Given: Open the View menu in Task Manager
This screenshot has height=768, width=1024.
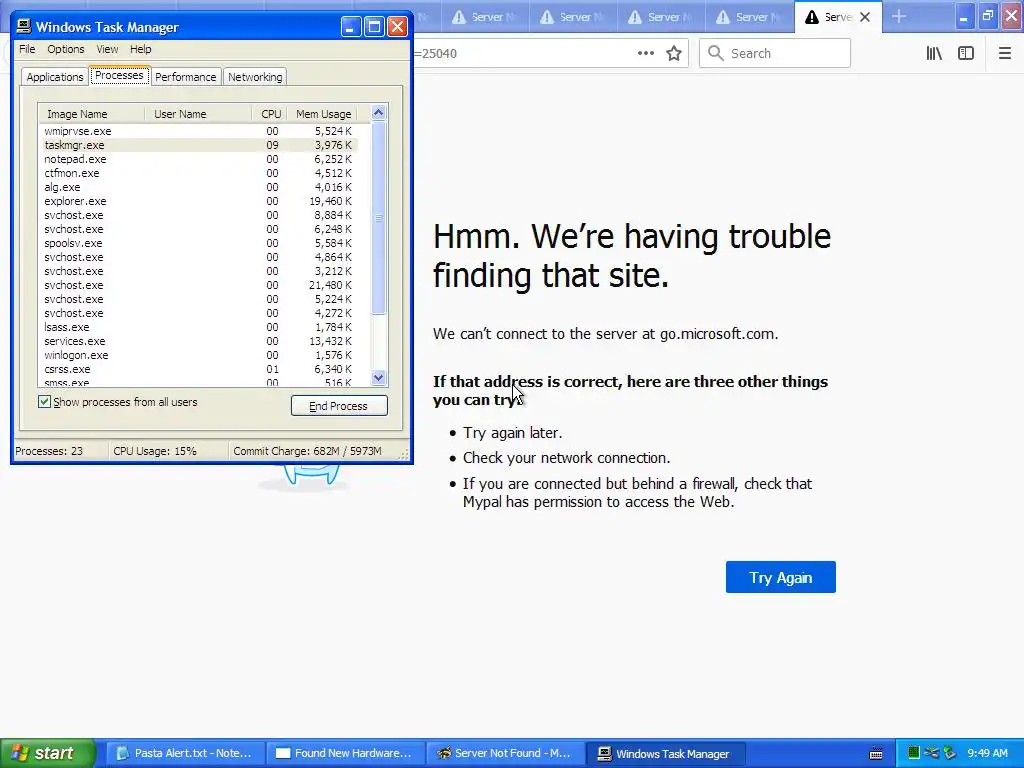Looking at the screenshot, I should pyautogui.click(x=107, y=49).
